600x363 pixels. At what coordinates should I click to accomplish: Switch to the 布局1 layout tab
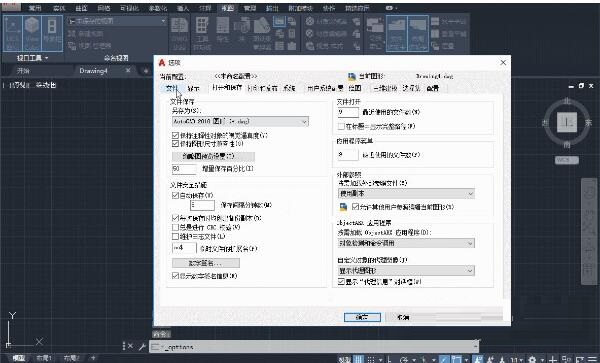[44, 358]
